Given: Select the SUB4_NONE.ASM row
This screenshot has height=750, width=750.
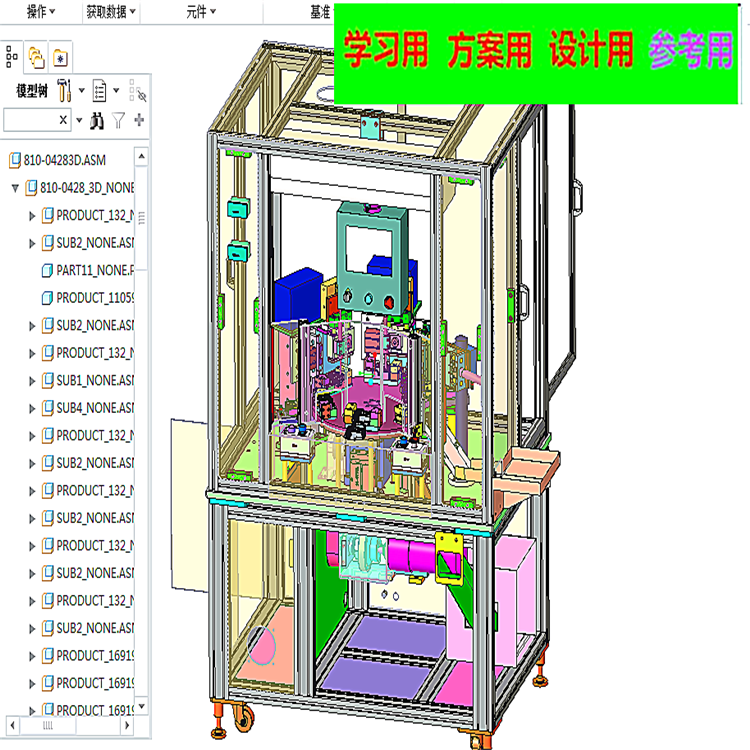Looking at the screenshot, I should coord(88,408).
